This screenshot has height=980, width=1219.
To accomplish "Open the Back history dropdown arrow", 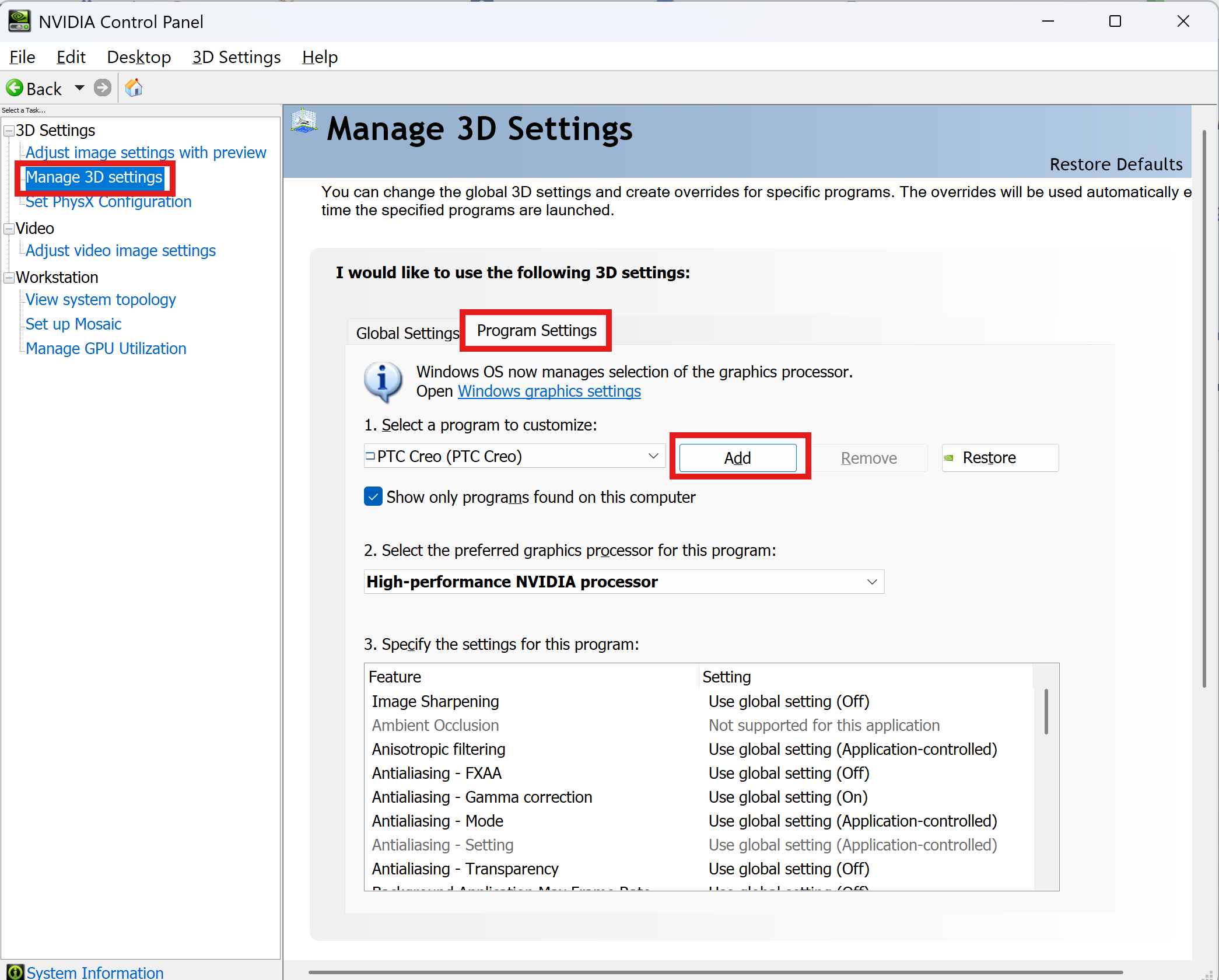I will (x=79, y=88).
